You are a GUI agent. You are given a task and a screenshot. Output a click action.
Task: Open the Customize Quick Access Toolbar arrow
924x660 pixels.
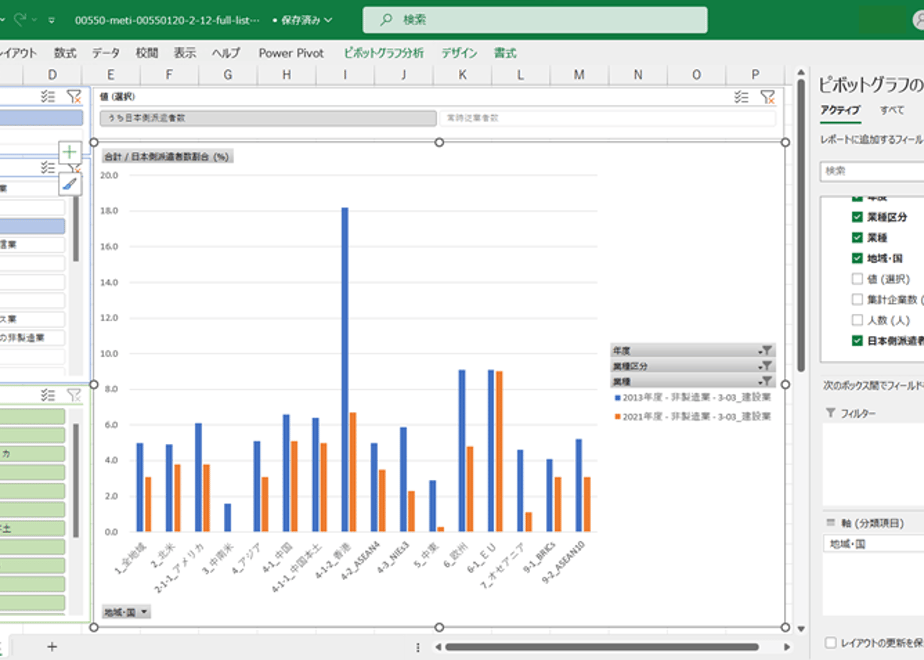pos(52,20)
